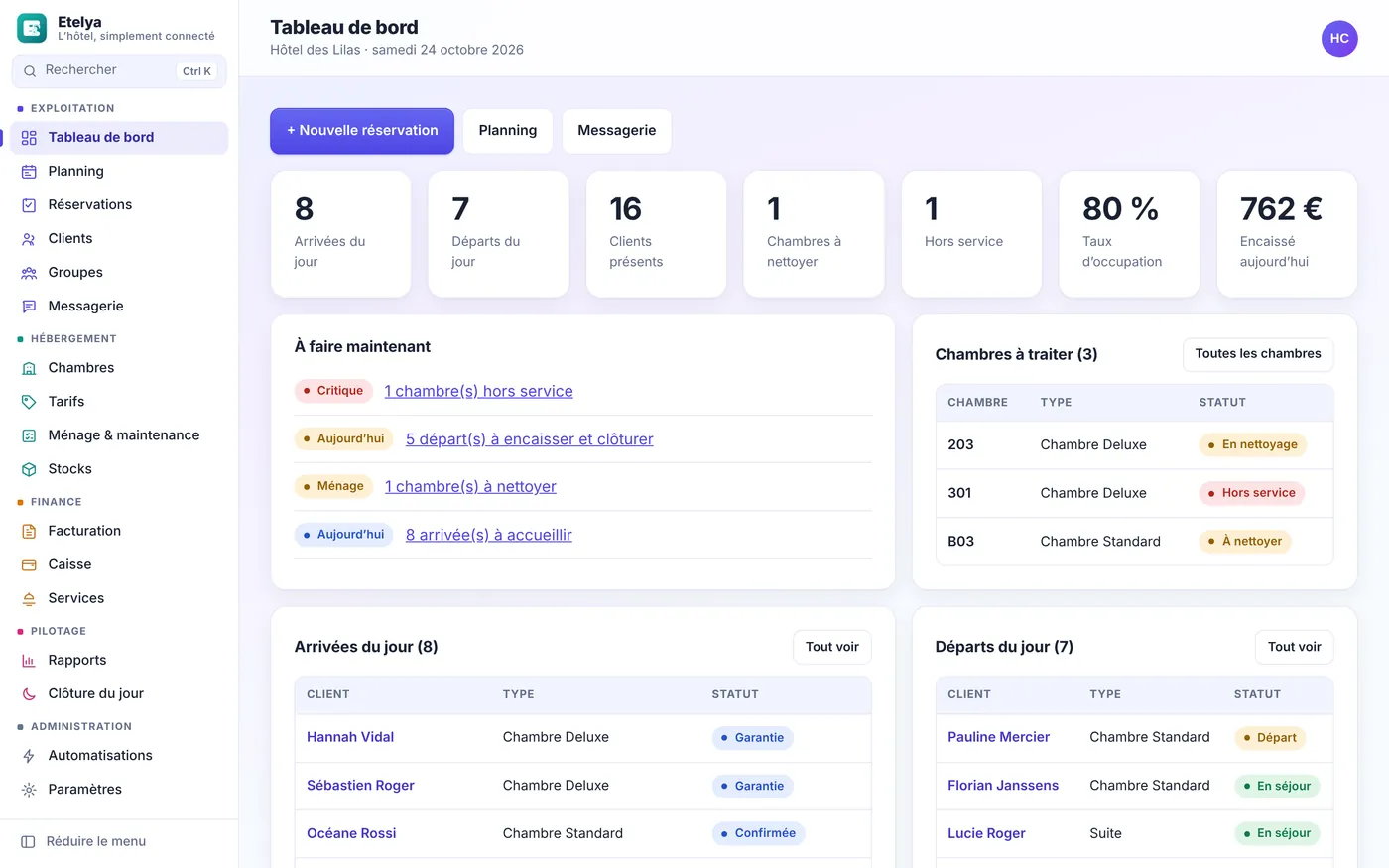The image size is (1389, 868).
Task: Click Tout voir for Arrivées du jour
Action: click(x=832, y=647)
